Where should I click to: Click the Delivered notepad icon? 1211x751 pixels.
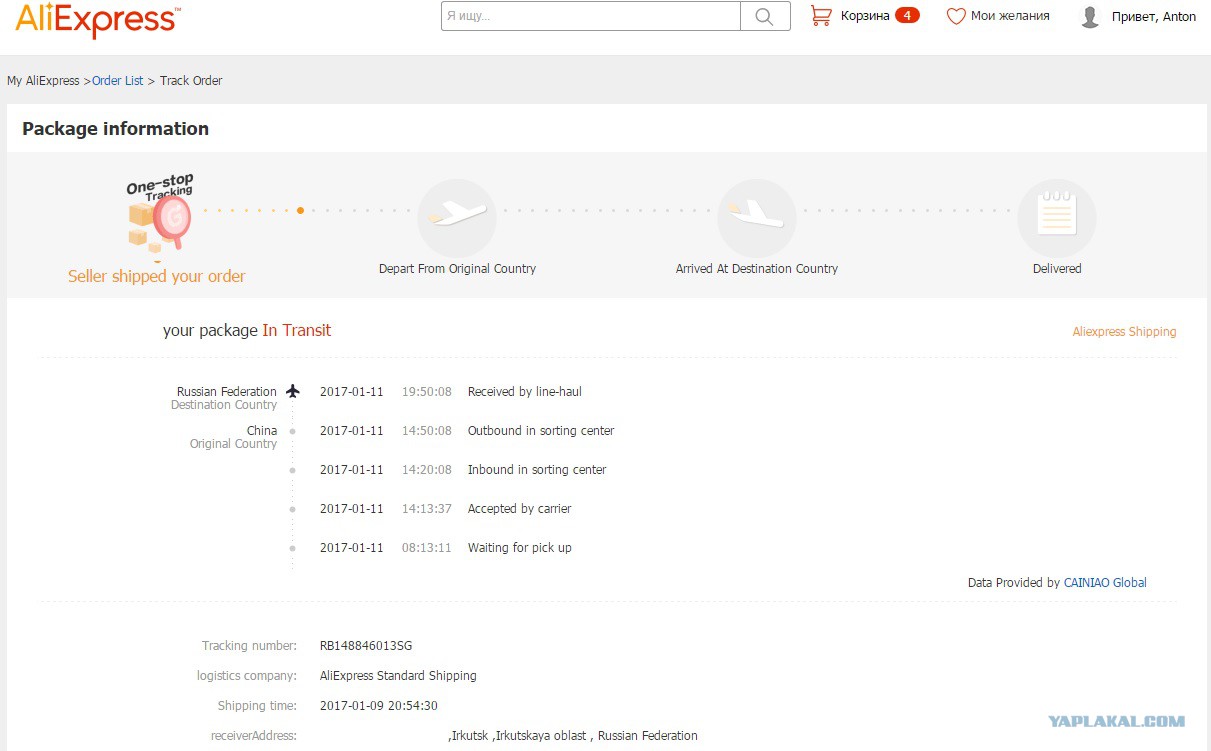pos(1056,217)
